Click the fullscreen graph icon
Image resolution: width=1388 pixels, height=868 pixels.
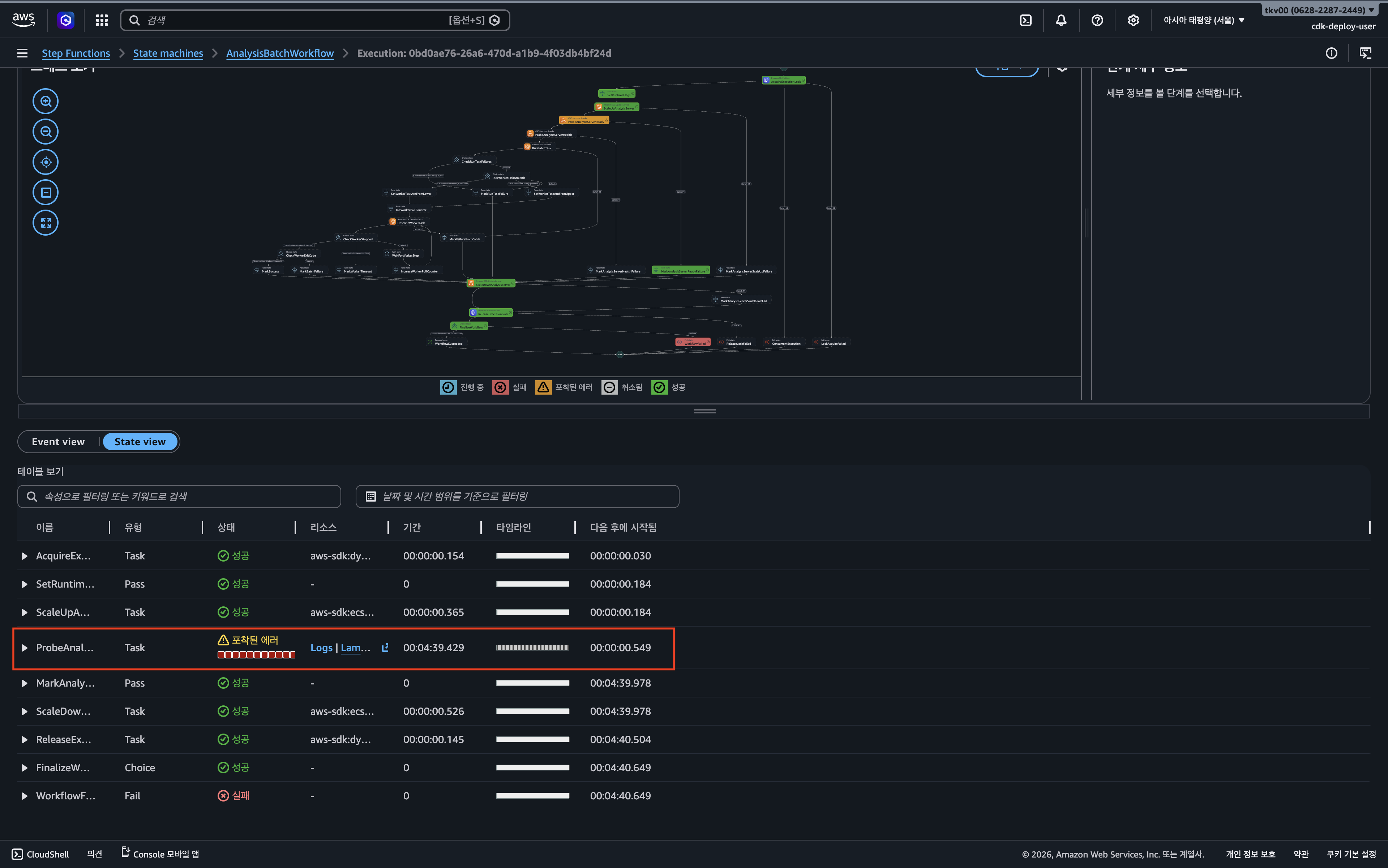tap(46, 223)
